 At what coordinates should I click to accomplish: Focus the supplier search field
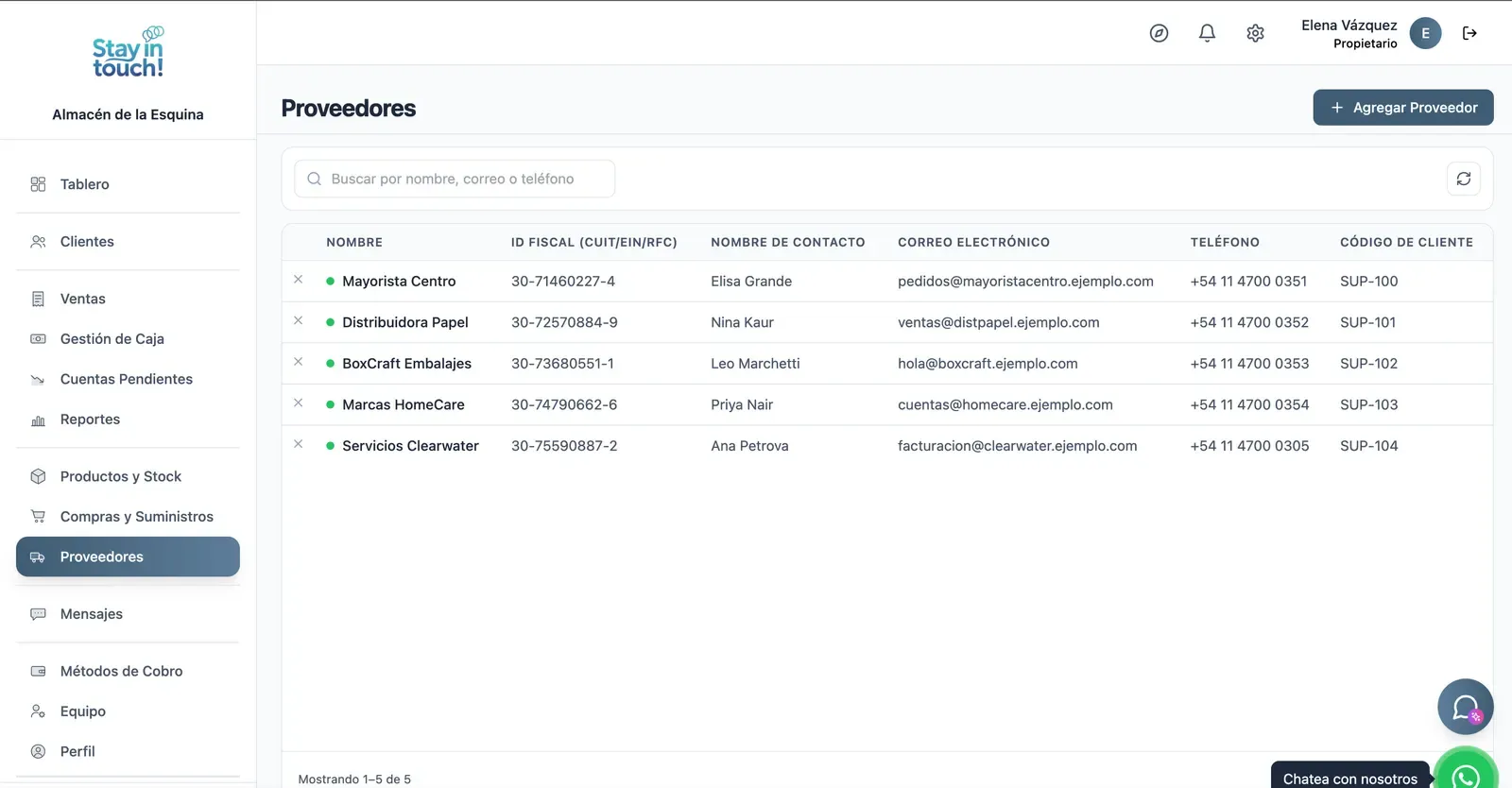[x=455, y=179]
